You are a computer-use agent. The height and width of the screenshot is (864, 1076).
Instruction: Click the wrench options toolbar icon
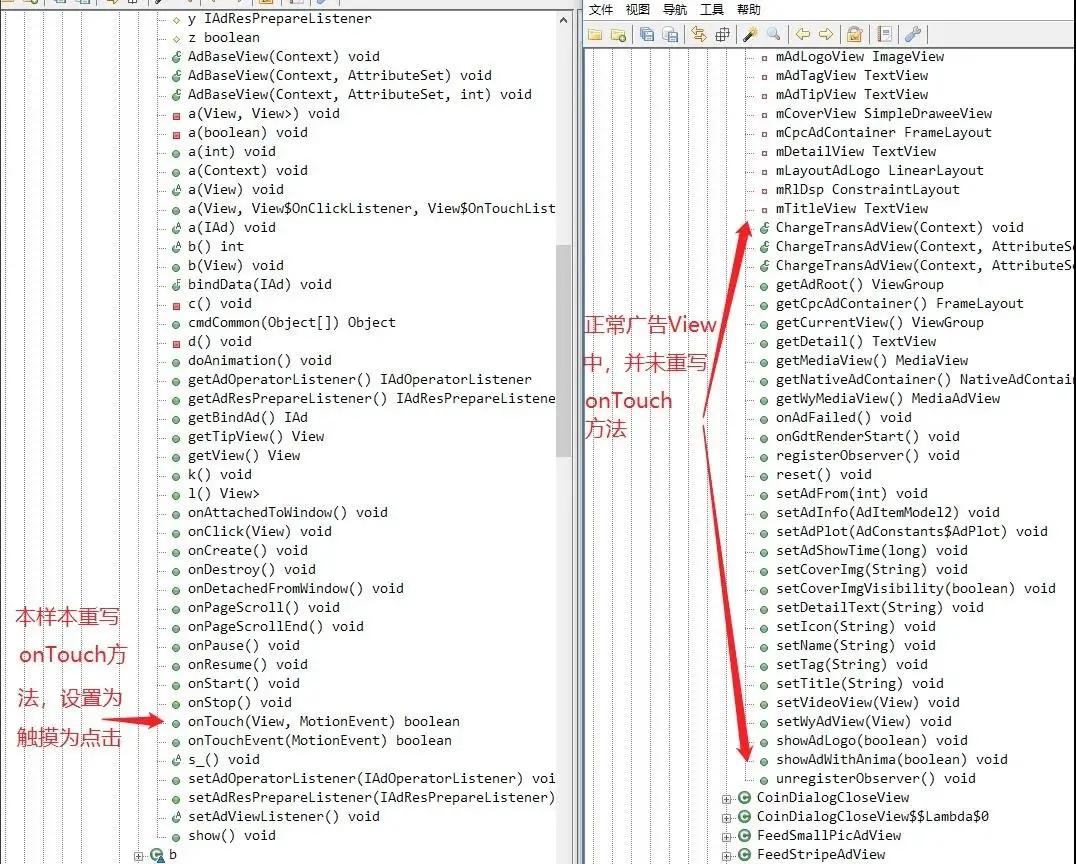click(913, 34)
